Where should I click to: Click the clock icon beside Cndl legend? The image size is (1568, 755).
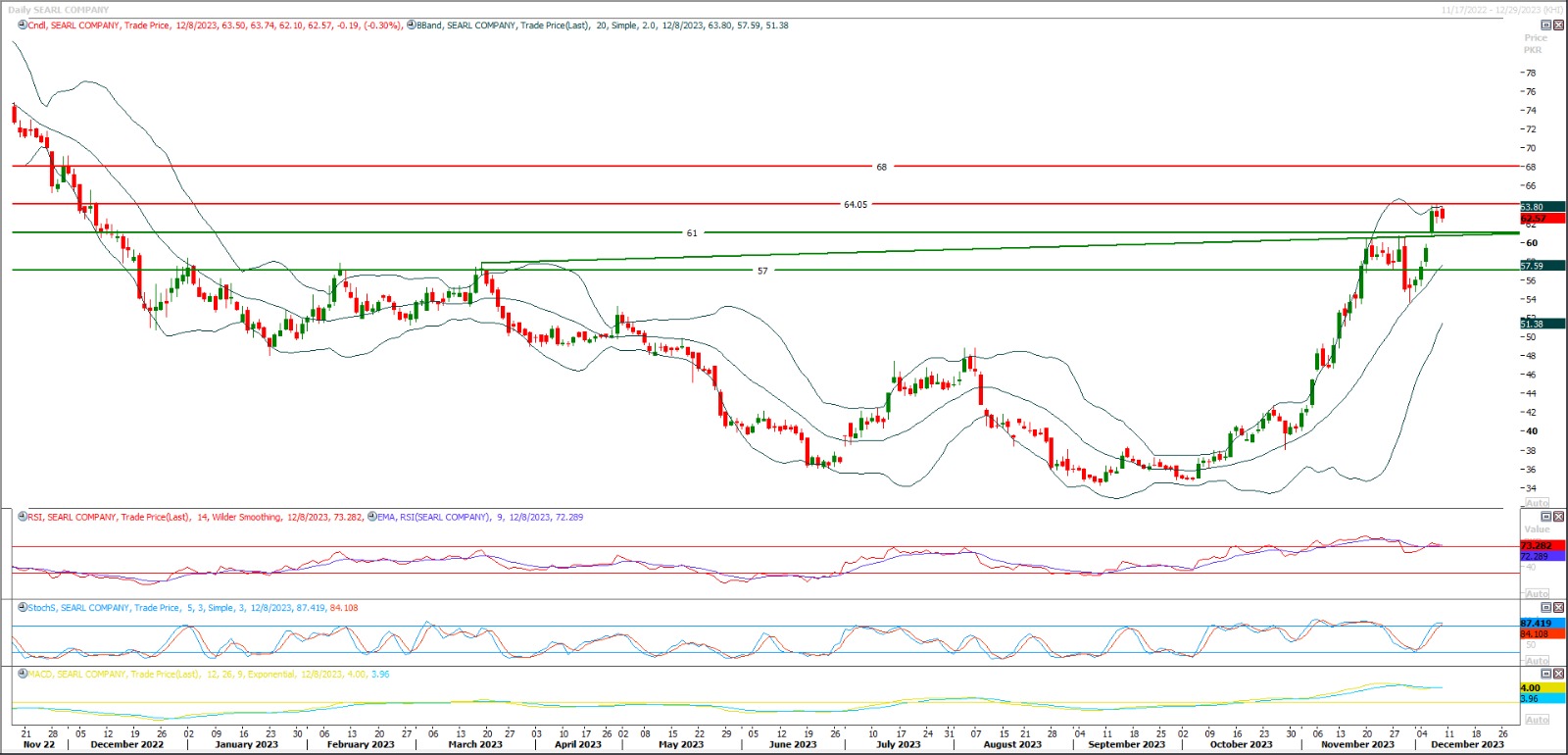point(23,25)
